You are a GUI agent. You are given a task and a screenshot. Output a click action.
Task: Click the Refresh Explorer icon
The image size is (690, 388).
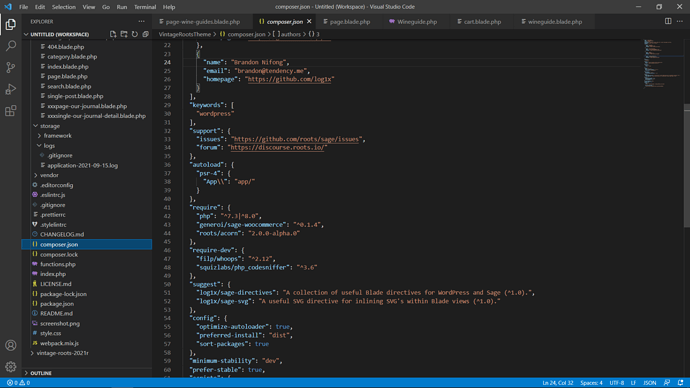135,34
